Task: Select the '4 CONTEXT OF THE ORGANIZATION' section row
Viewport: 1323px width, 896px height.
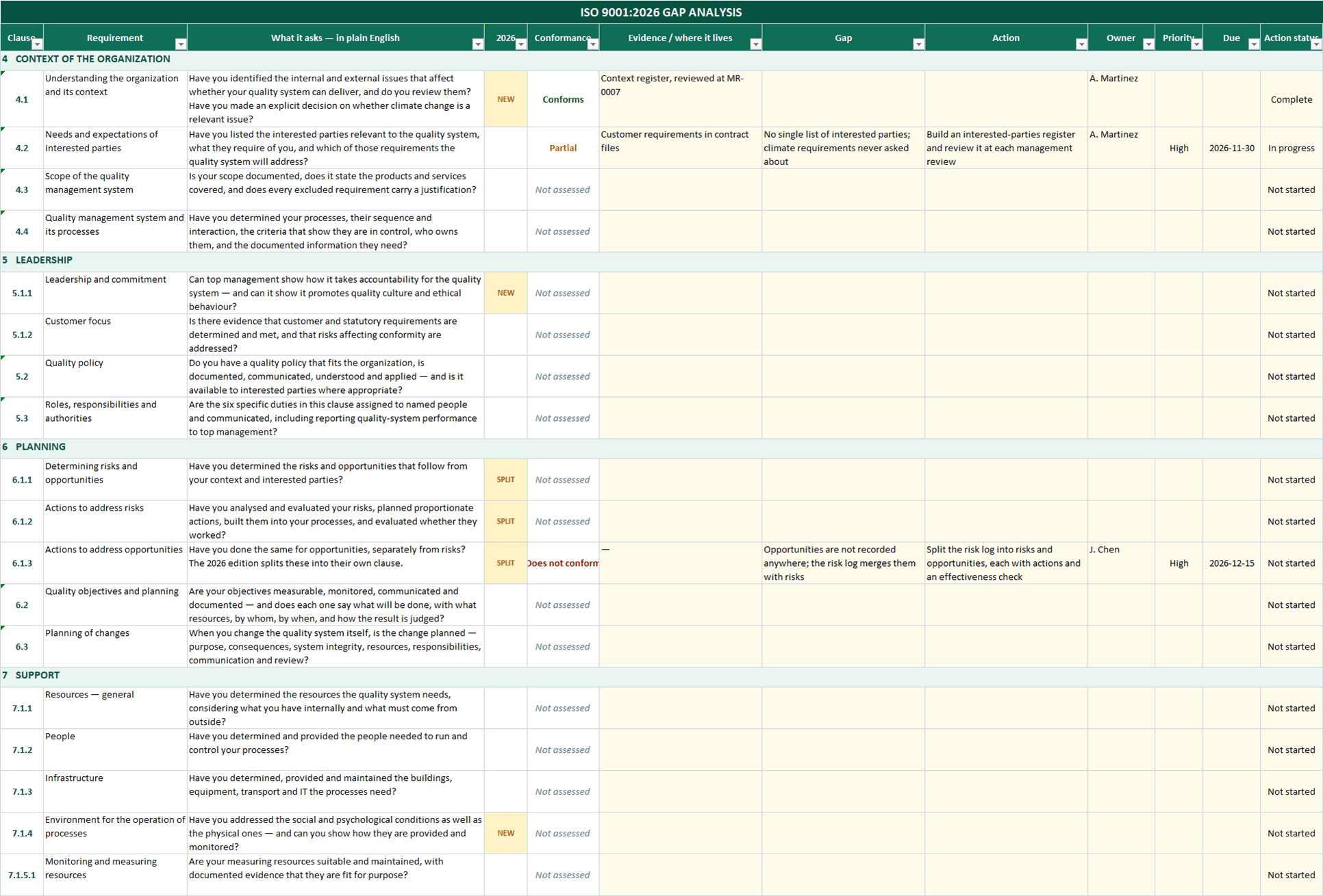Action: 661,60
